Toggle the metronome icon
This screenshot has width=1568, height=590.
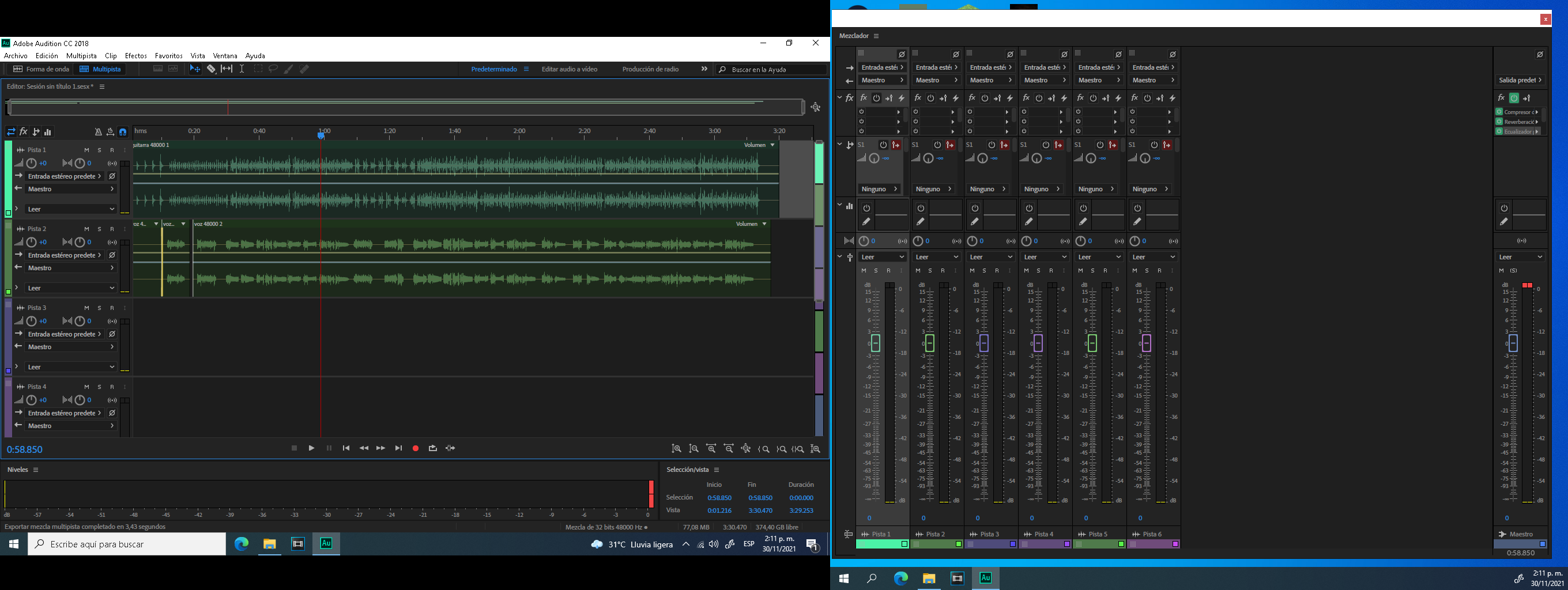point(98,132)
